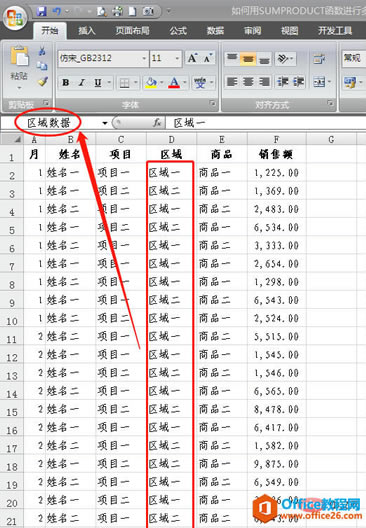The height and width of the screenshot is (528, 366).
Task: Open the 开发工具 tab
Action: pyautogui.click(x=335, y=31)
